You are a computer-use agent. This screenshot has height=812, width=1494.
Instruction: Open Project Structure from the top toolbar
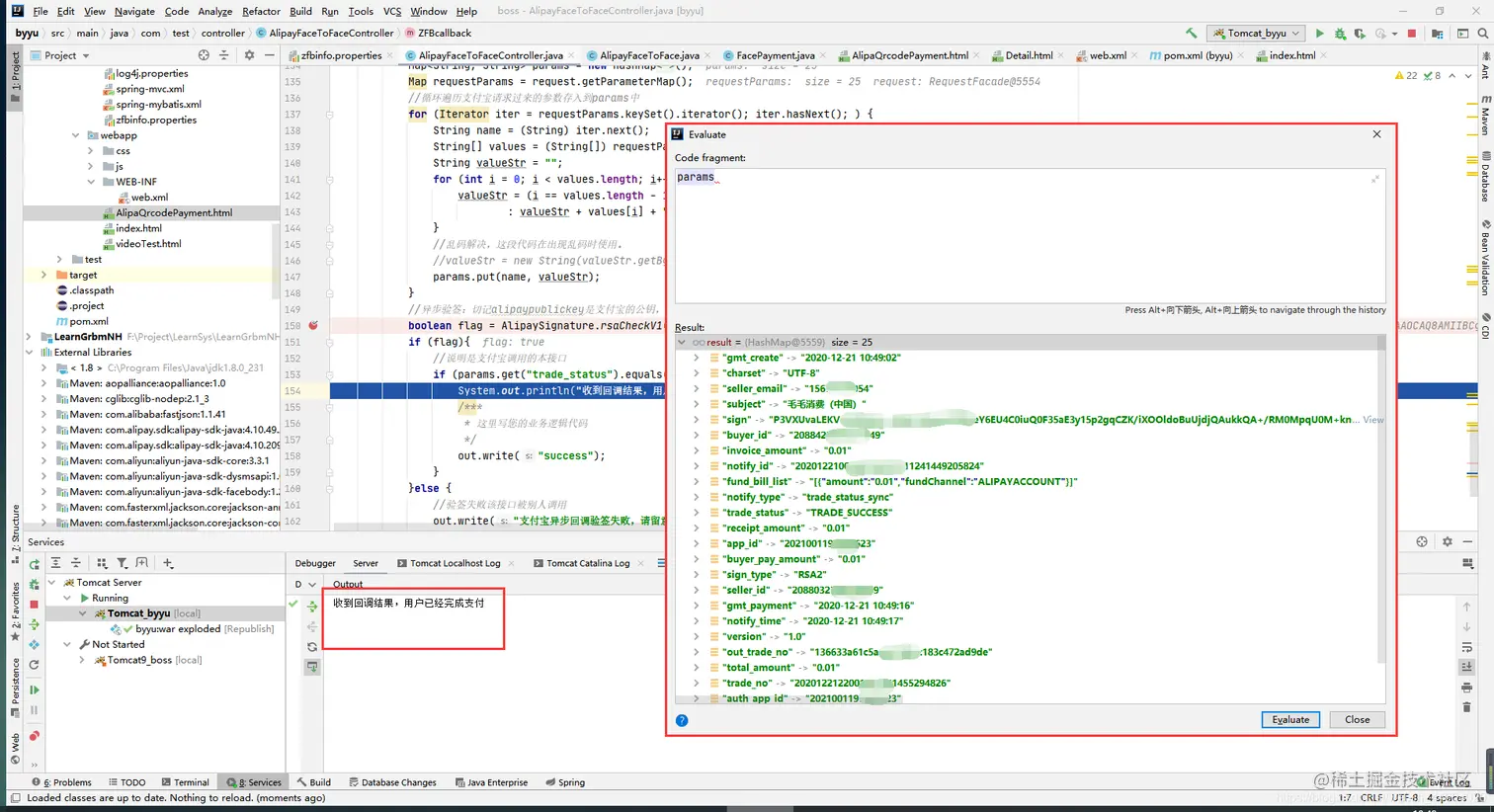1437,34
